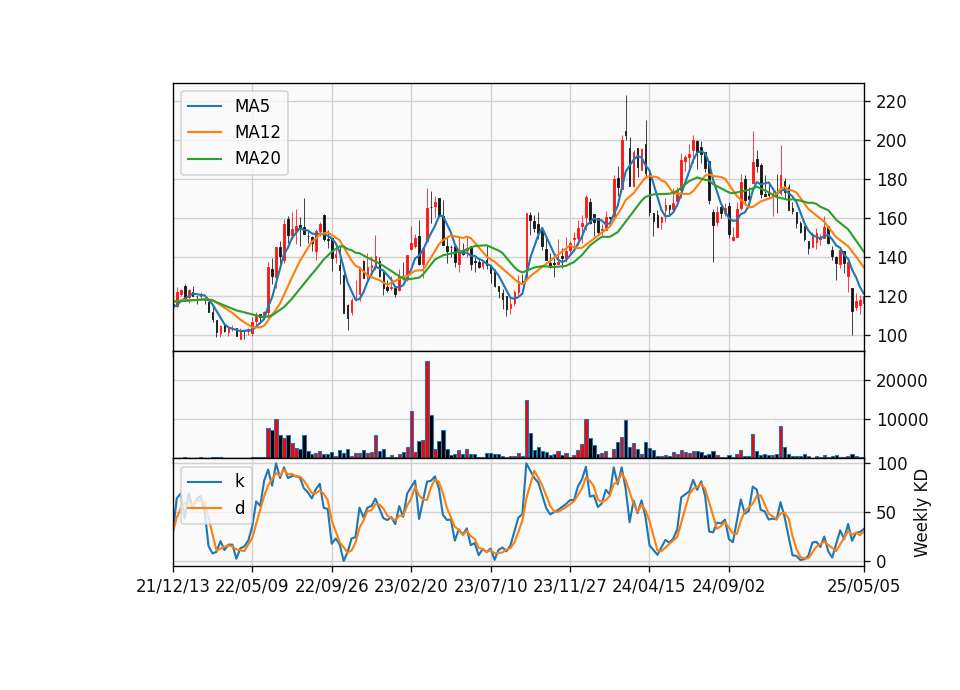The width and height of the screenshot is (960, 690).
Task: Click the tallest volume bar near 23/02/20
Action: point(427,410)
